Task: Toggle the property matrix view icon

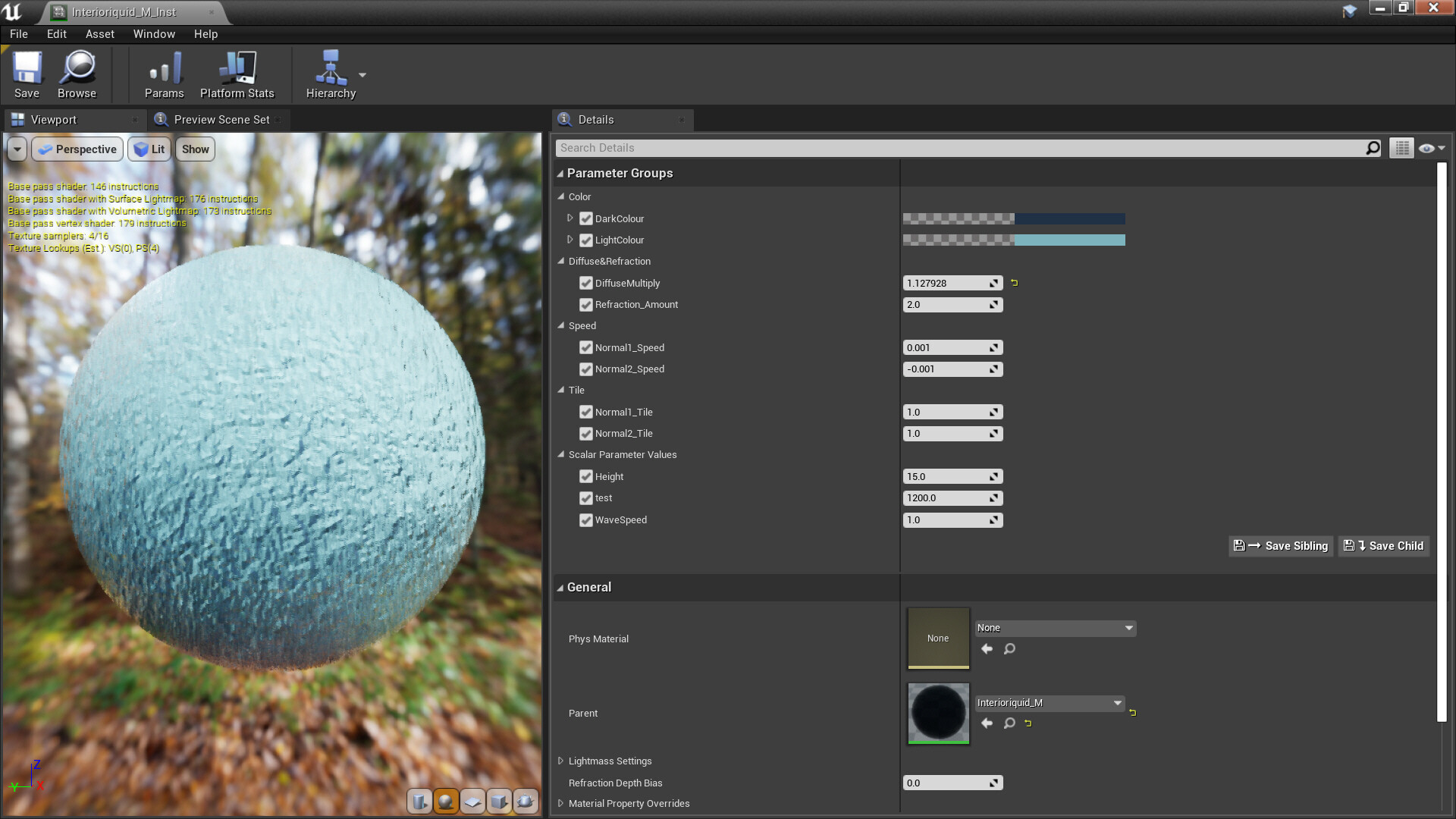Action: [1401, 147]
